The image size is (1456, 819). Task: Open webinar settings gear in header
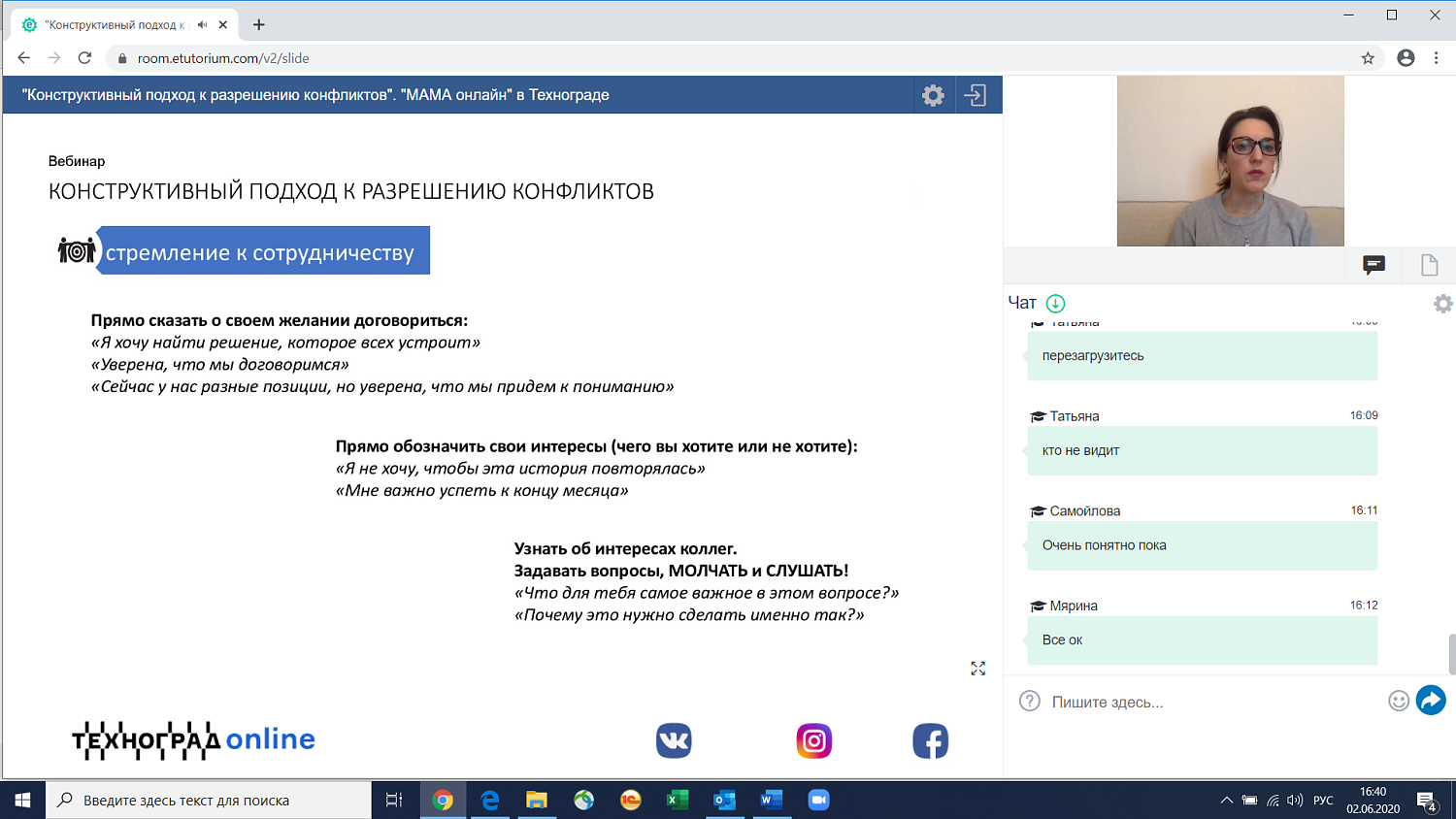click(x=933, y=95)
